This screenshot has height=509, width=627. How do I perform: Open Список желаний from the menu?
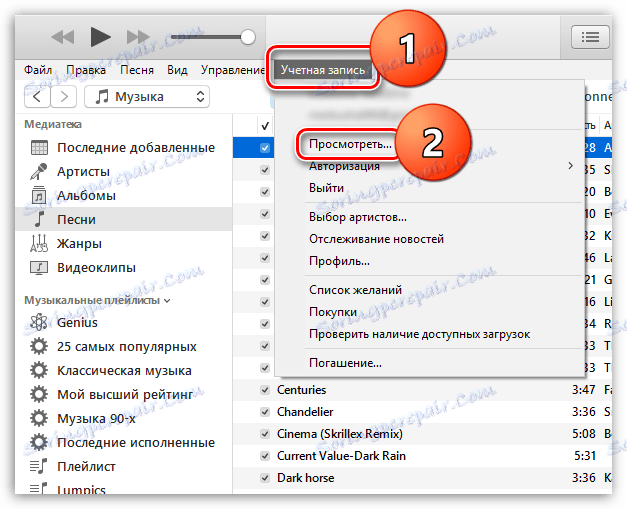[355, 290]
